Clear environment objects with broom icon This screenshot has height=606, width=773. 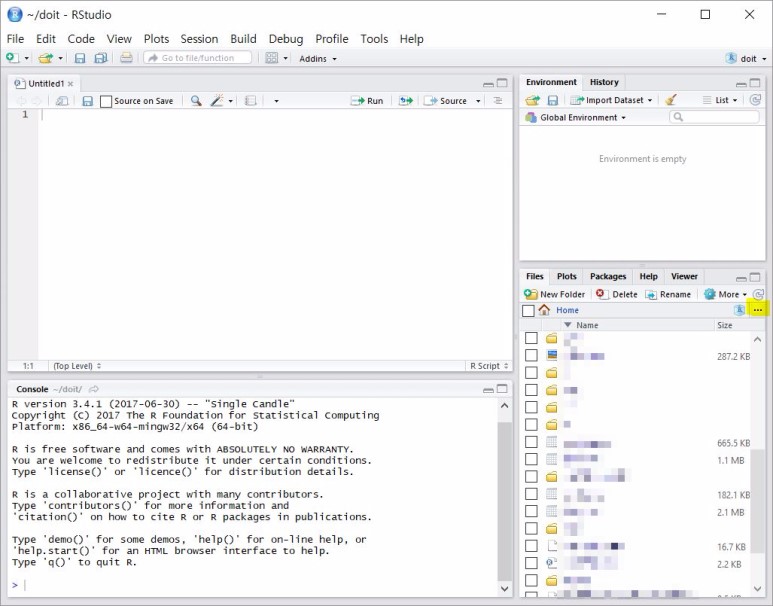coord(670,100)
